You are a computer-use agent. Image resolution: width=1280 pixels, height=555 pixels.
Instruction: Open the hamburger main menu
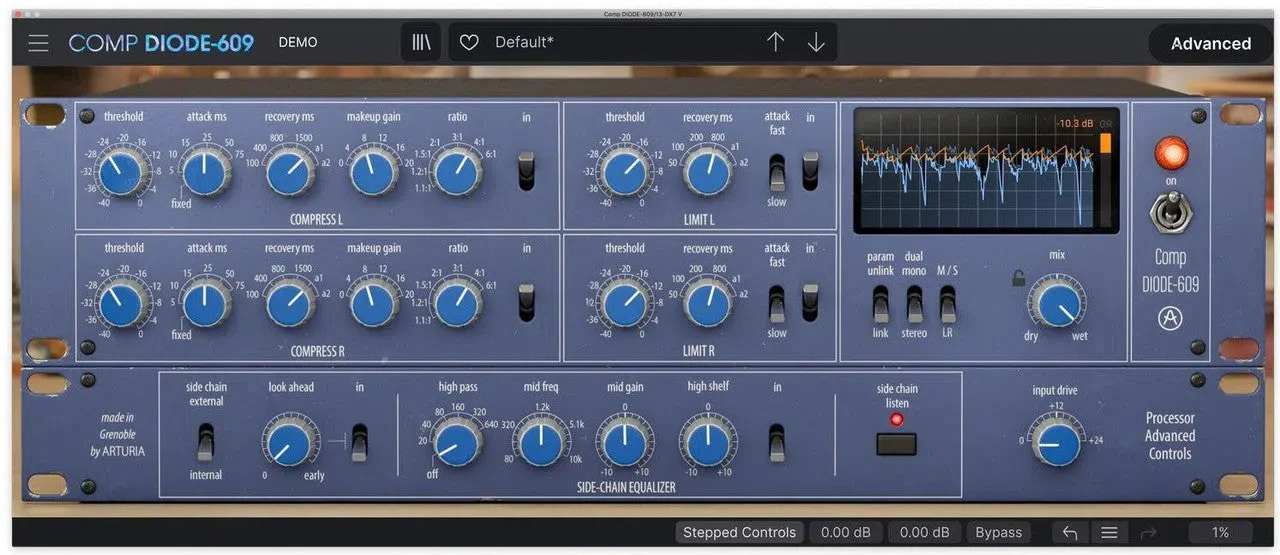click(x=38, y=43)
